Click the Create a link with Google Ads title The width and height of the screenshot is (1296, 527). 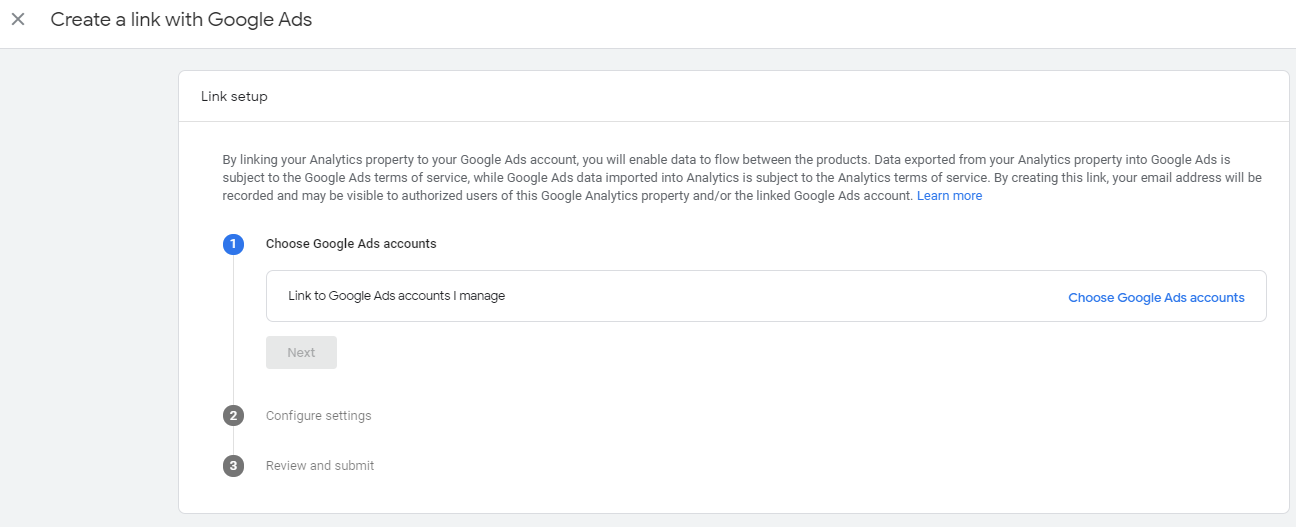tap(181, 19)
